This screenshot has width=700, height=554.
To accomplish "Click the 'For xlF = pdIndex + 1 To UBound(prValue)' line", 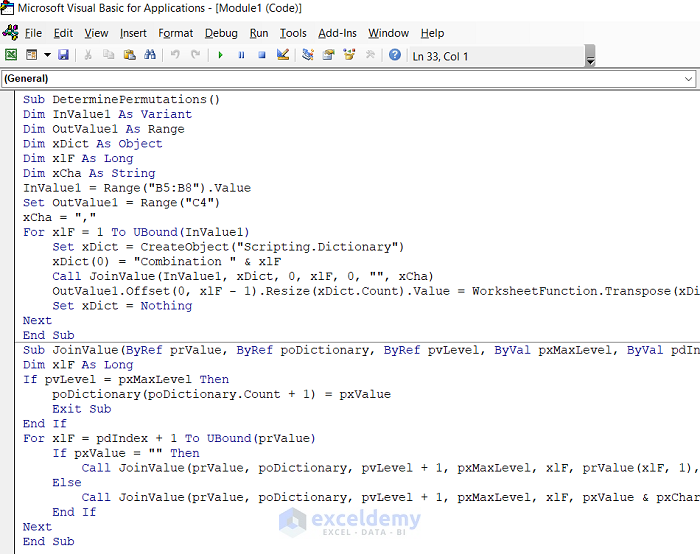I will [x=169, y=438].
